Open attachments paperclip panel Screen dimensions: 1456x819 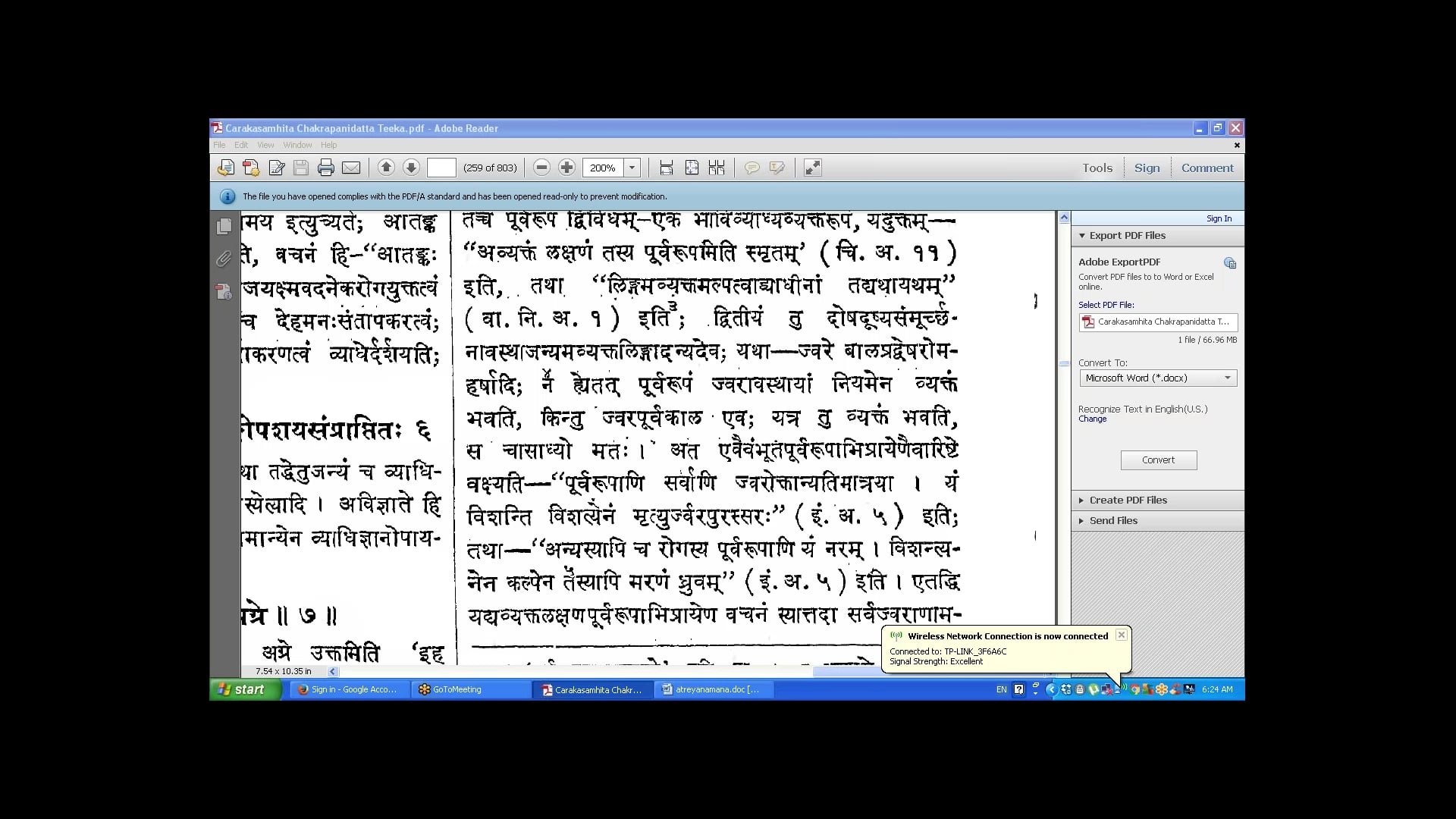coord(224,259)
